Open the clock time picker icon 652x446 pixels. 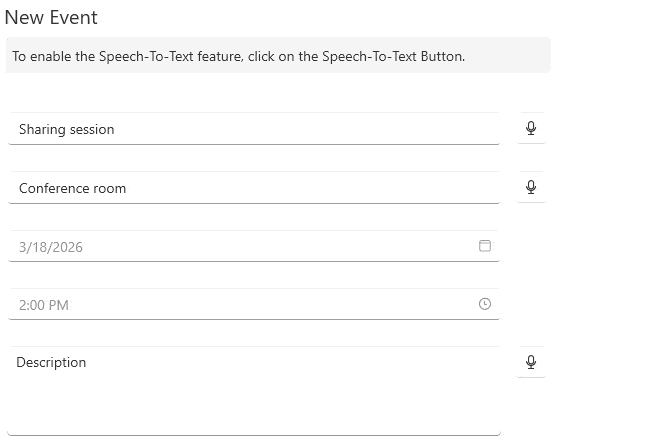coord(484,304)
